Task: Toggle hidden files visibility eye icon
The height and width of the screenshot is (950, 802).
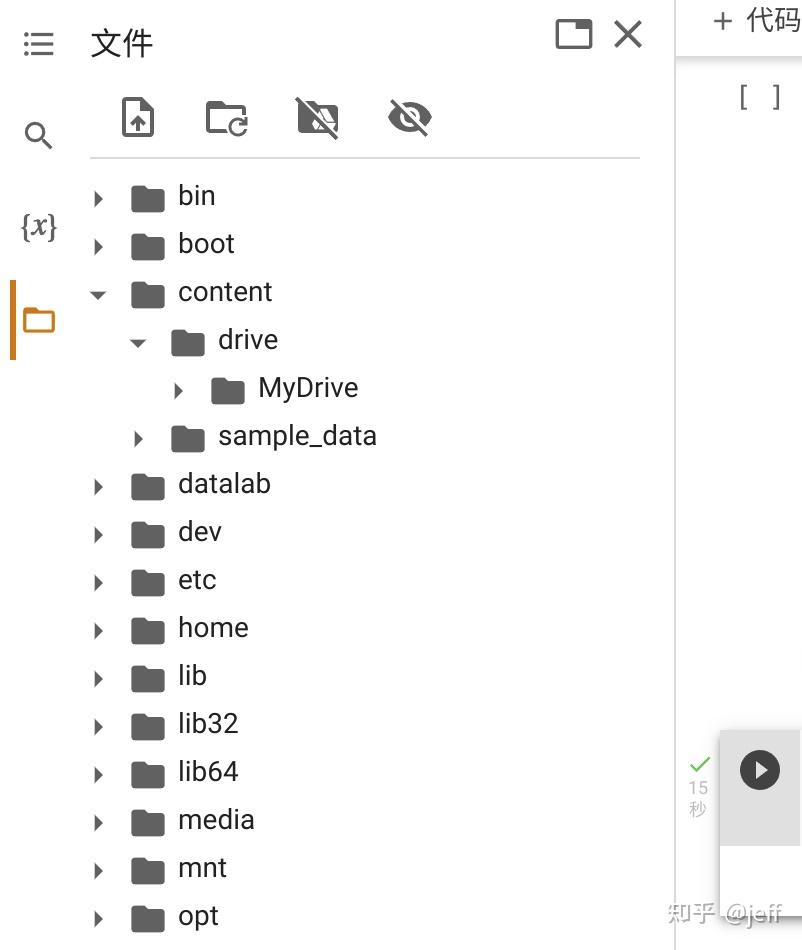Action: (x=409, y=117)
